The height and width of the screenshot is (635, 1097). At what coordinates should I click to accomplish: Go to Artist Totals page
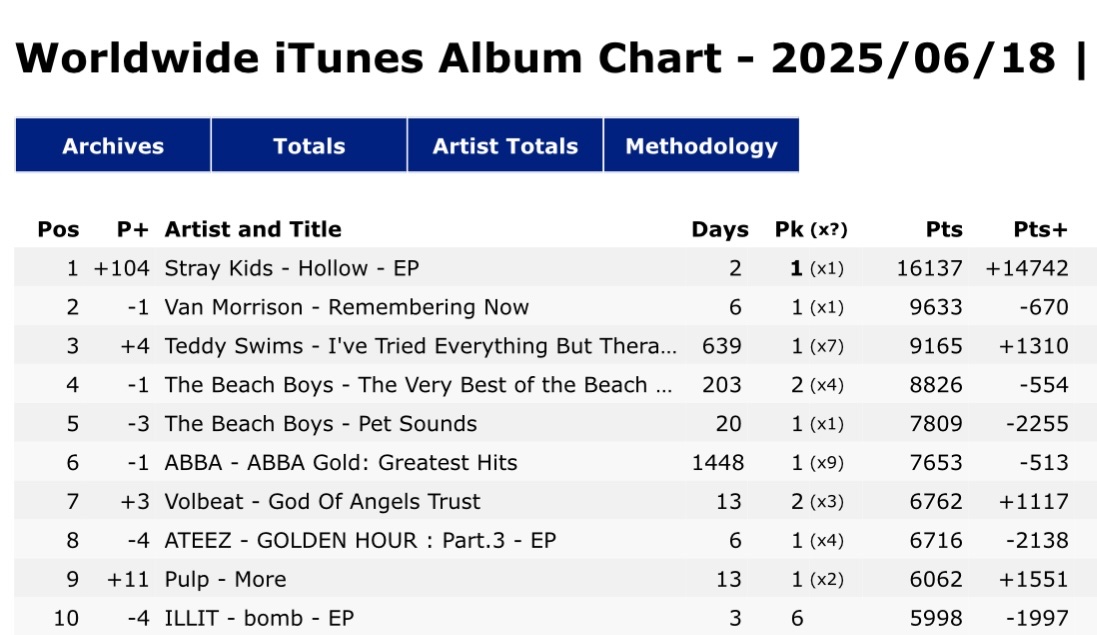[505, 145]
